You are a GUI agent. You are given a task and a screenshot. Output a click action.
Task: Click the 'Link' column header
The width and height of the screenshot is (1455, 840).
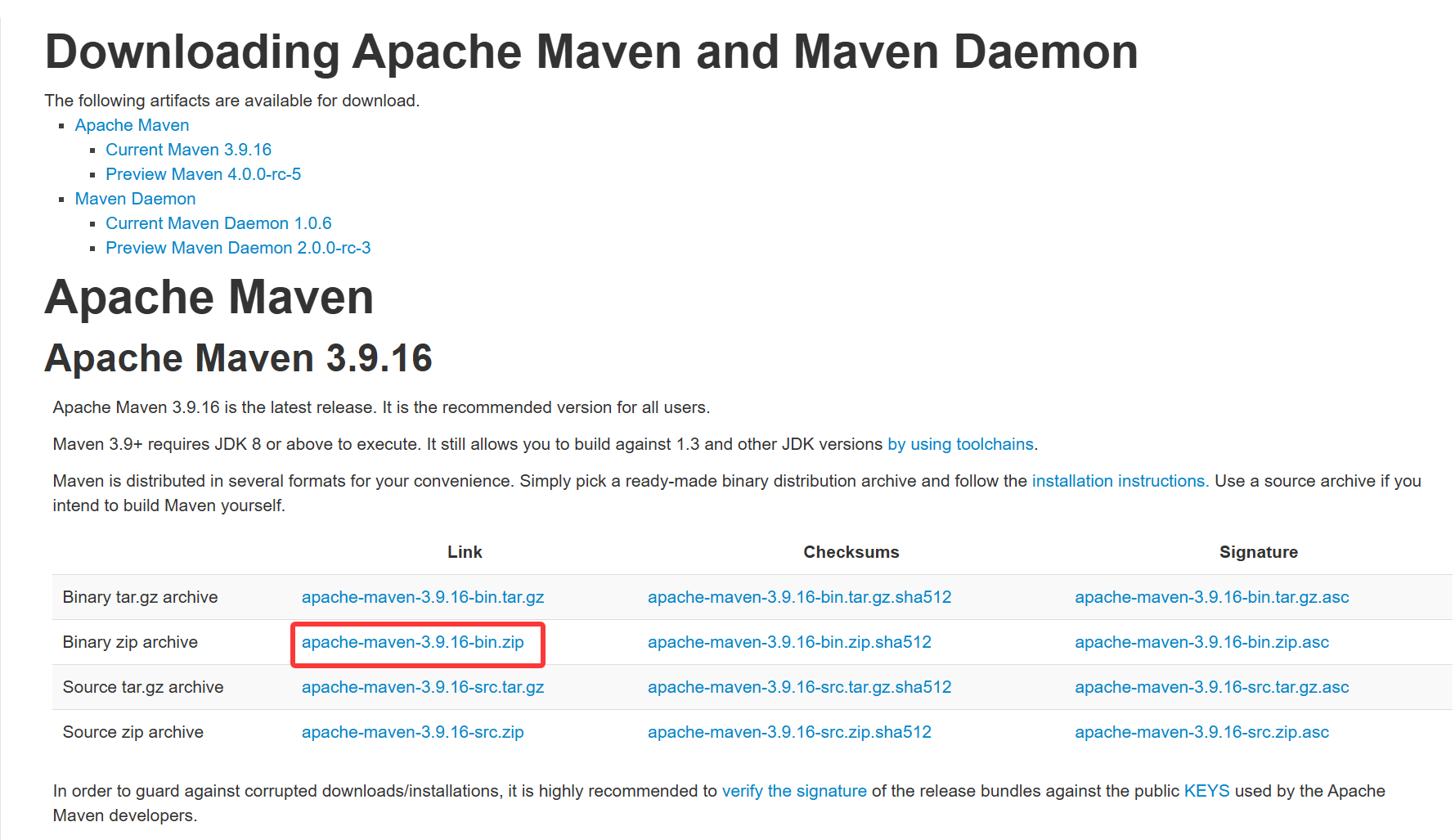pos(465,552)
